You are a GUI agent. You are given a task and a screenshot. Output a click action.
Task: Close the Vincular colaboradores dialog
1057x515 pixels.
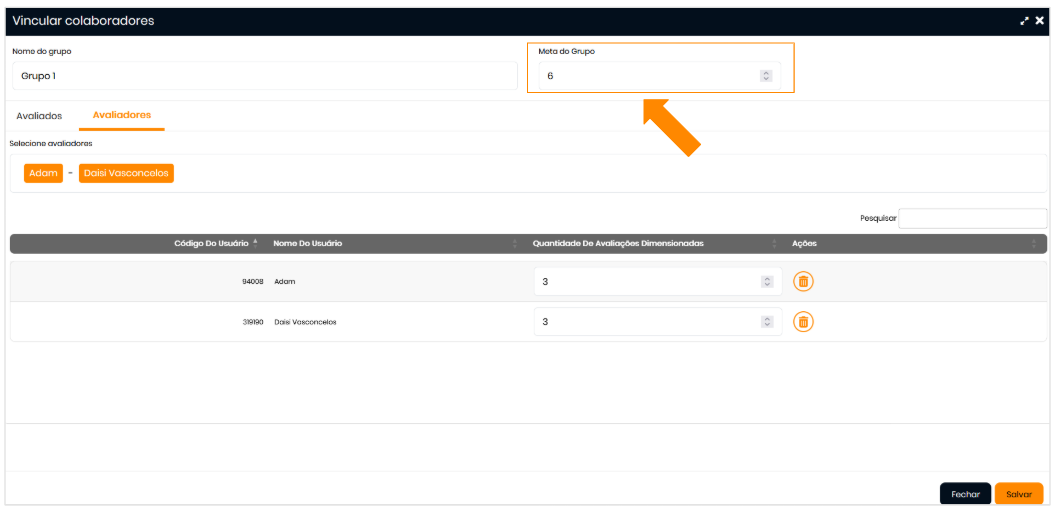[1040, 21]
